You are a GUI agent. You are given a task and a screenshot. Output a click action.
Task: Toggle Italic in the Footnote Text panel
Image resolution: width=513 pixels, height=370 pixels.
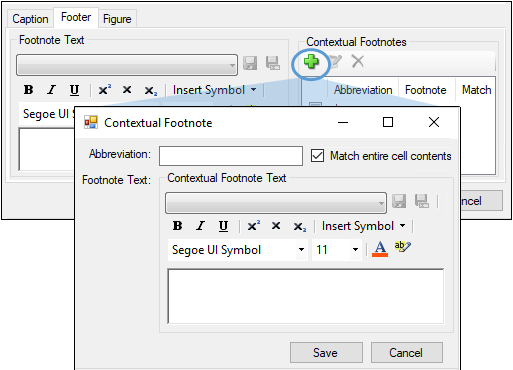click(x=51, y=90)
